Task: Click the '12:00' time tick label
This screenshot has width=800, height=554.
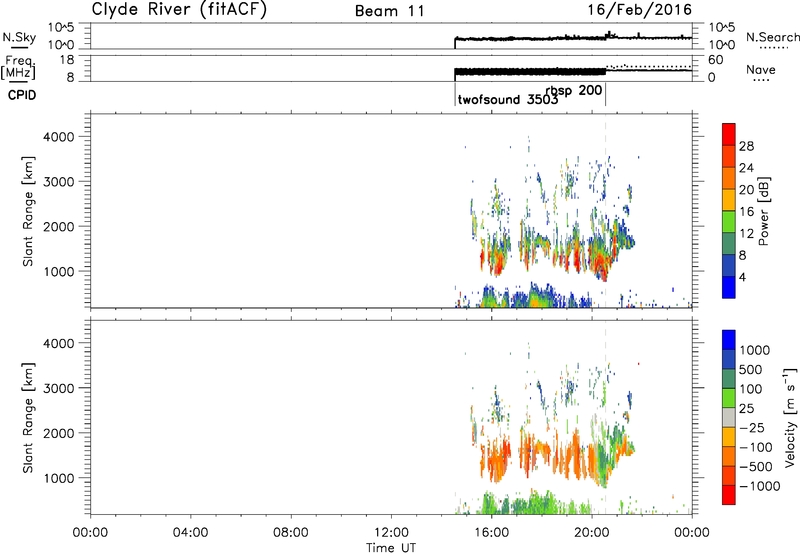Action: point(391,533)
